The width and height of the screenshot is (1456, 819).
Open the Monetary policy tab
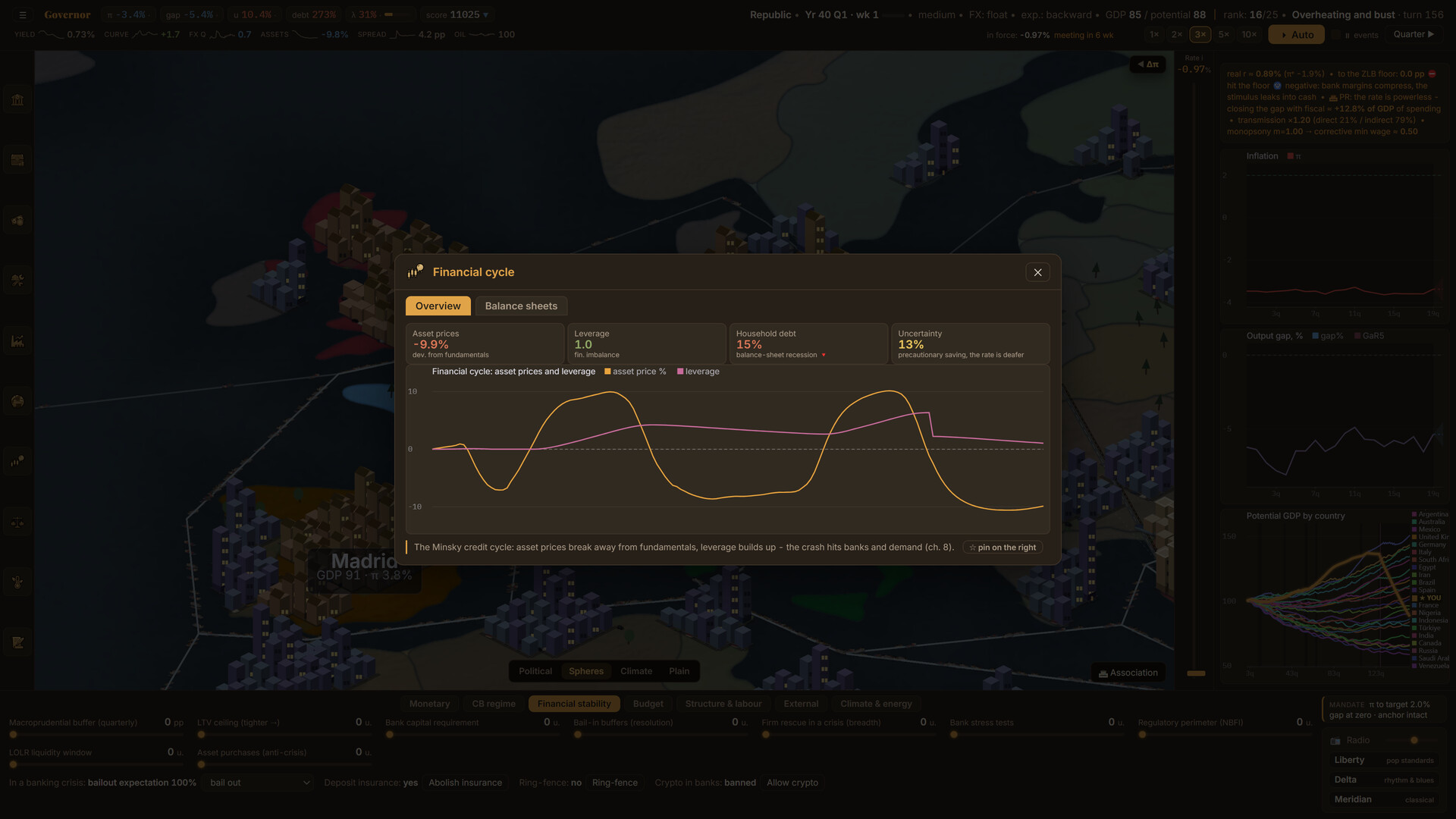pyautogui.click(x=429, y=704)
